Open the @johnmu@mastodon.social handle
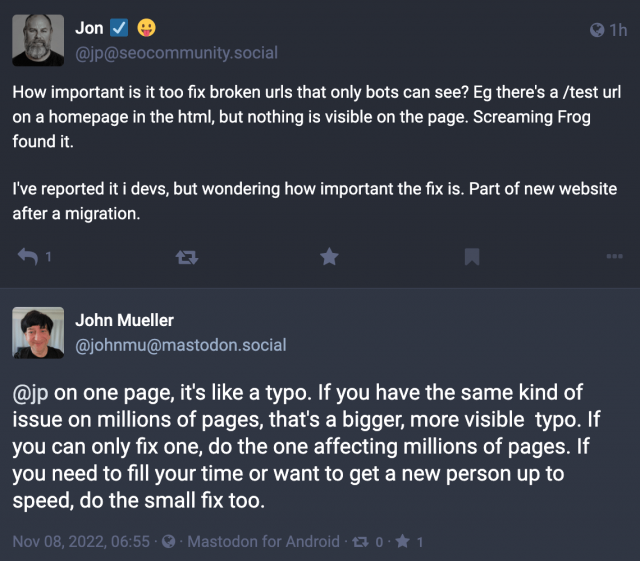The image size is (640, 561). point(181,344)
